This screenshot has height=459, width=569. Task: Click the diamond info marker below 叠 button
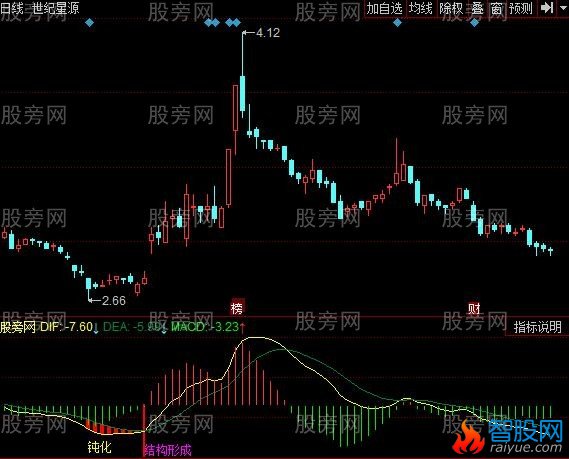click(x=474, y=23)
